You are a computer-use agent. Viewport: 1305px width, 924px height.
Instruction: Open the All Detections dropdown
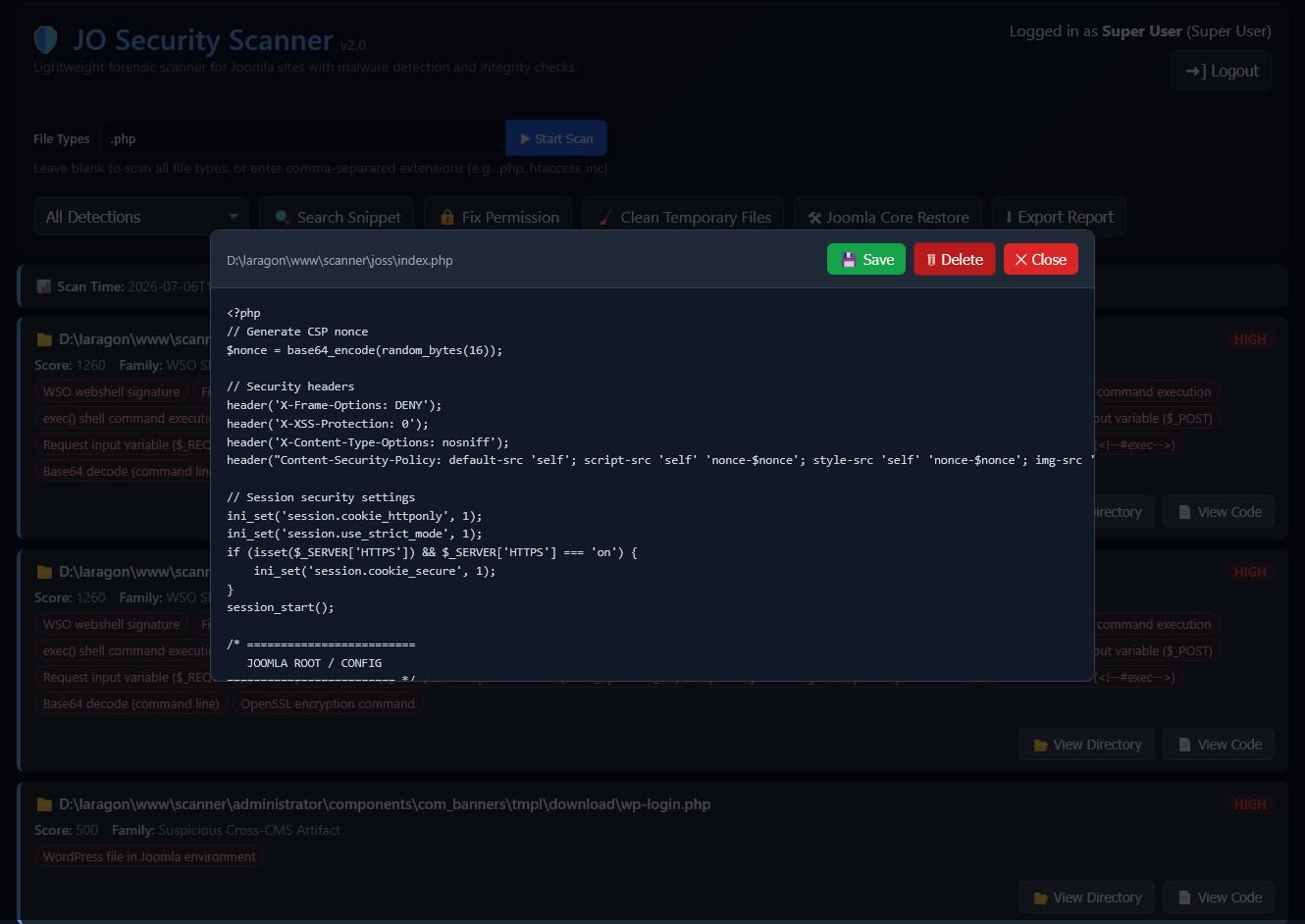141,217
